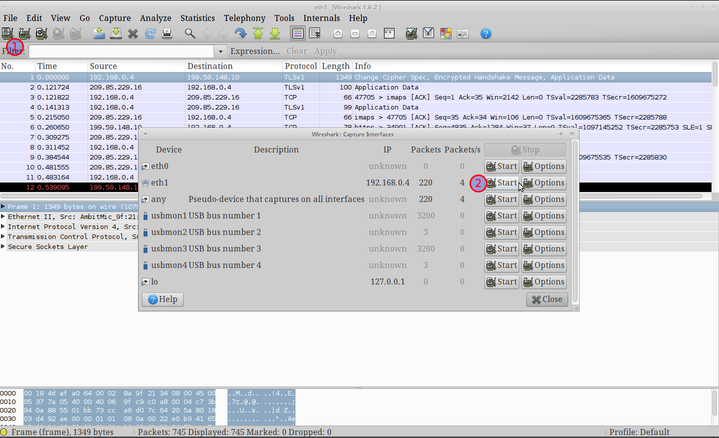
Task: Close the Capture Interfaces dialog
Action: pos(547,299)
